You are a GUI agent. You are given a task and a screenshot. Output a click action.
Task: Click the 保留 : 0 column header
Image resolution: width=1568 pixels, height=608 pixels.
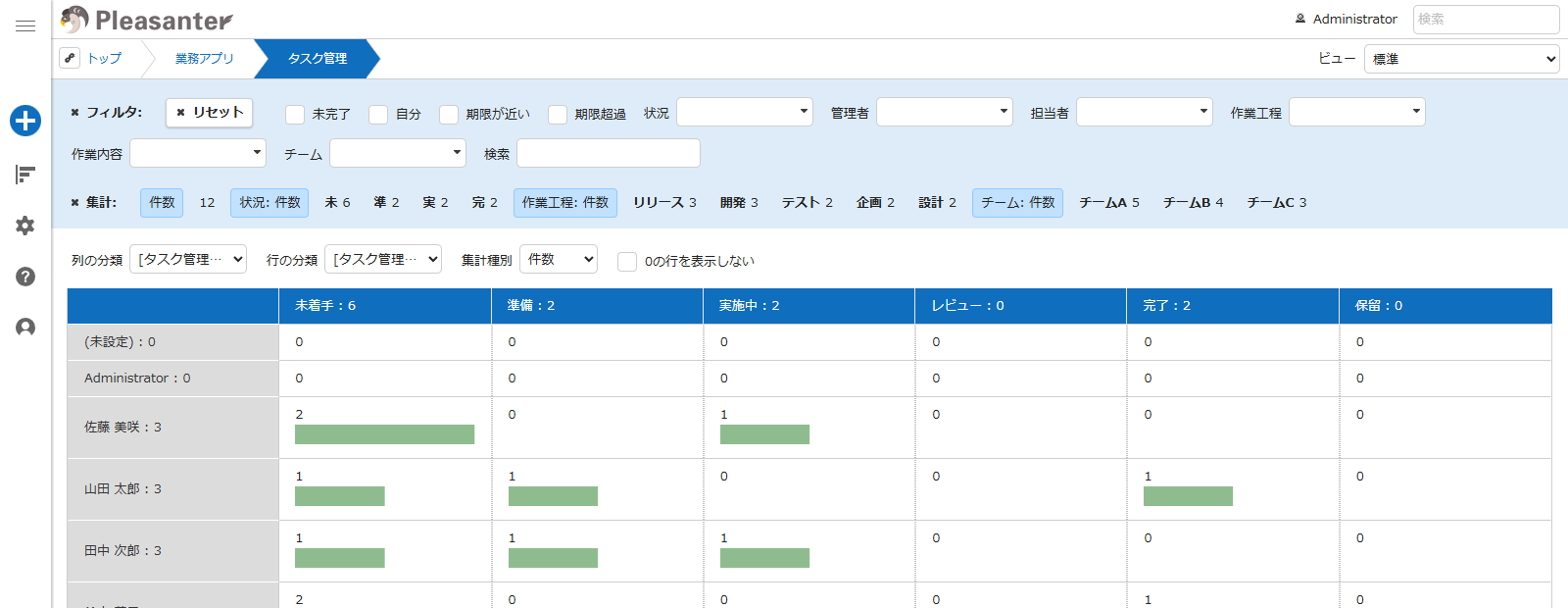(1445, 306)
